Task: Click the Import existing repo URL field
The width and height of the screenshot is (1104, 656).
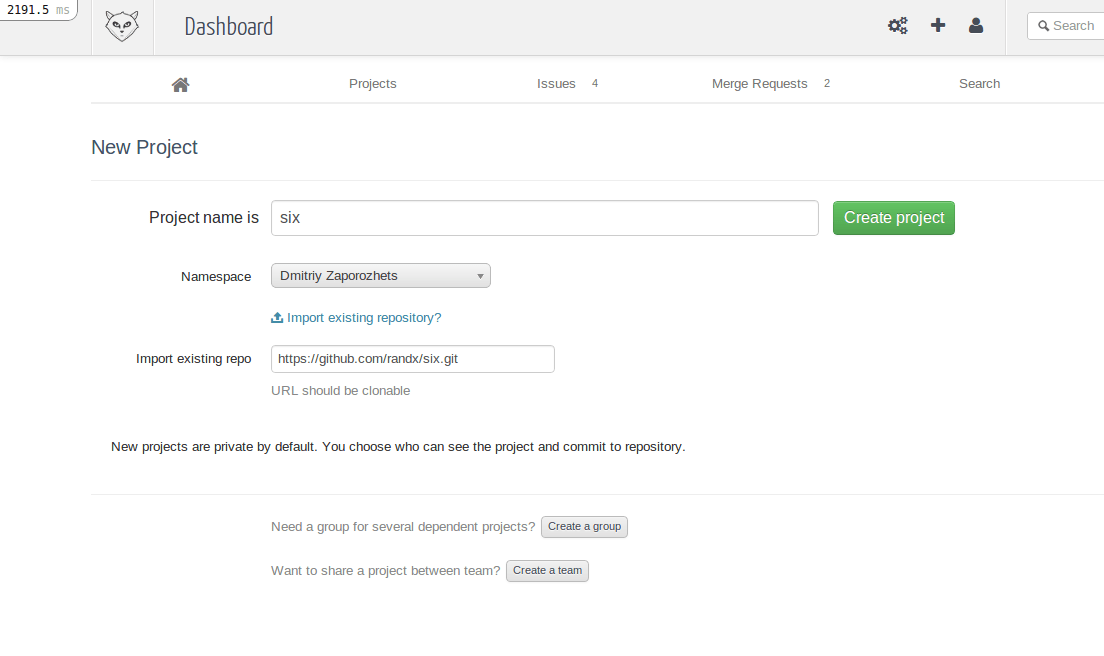Action: [412, 359]
